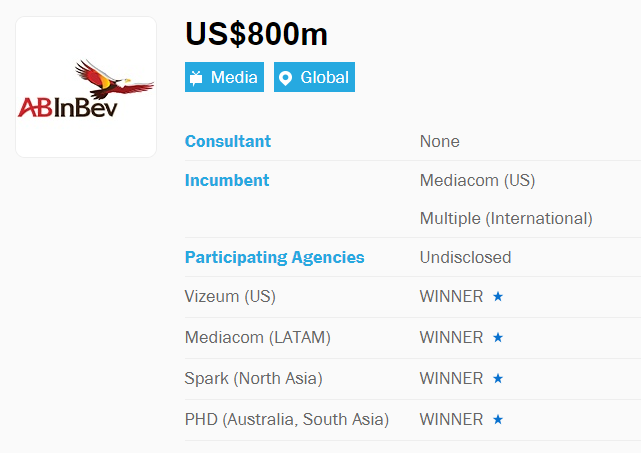
Task: Click the TV icon in Media tag
Action: 196,77
